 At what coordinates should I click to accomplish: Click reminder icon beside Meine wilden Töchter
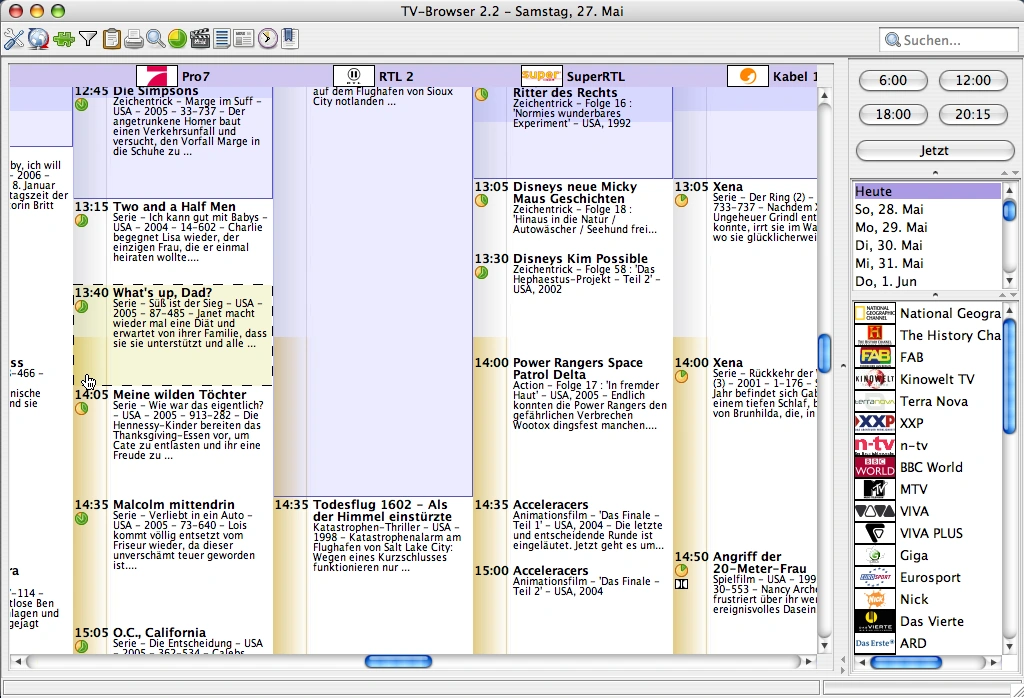82,409
